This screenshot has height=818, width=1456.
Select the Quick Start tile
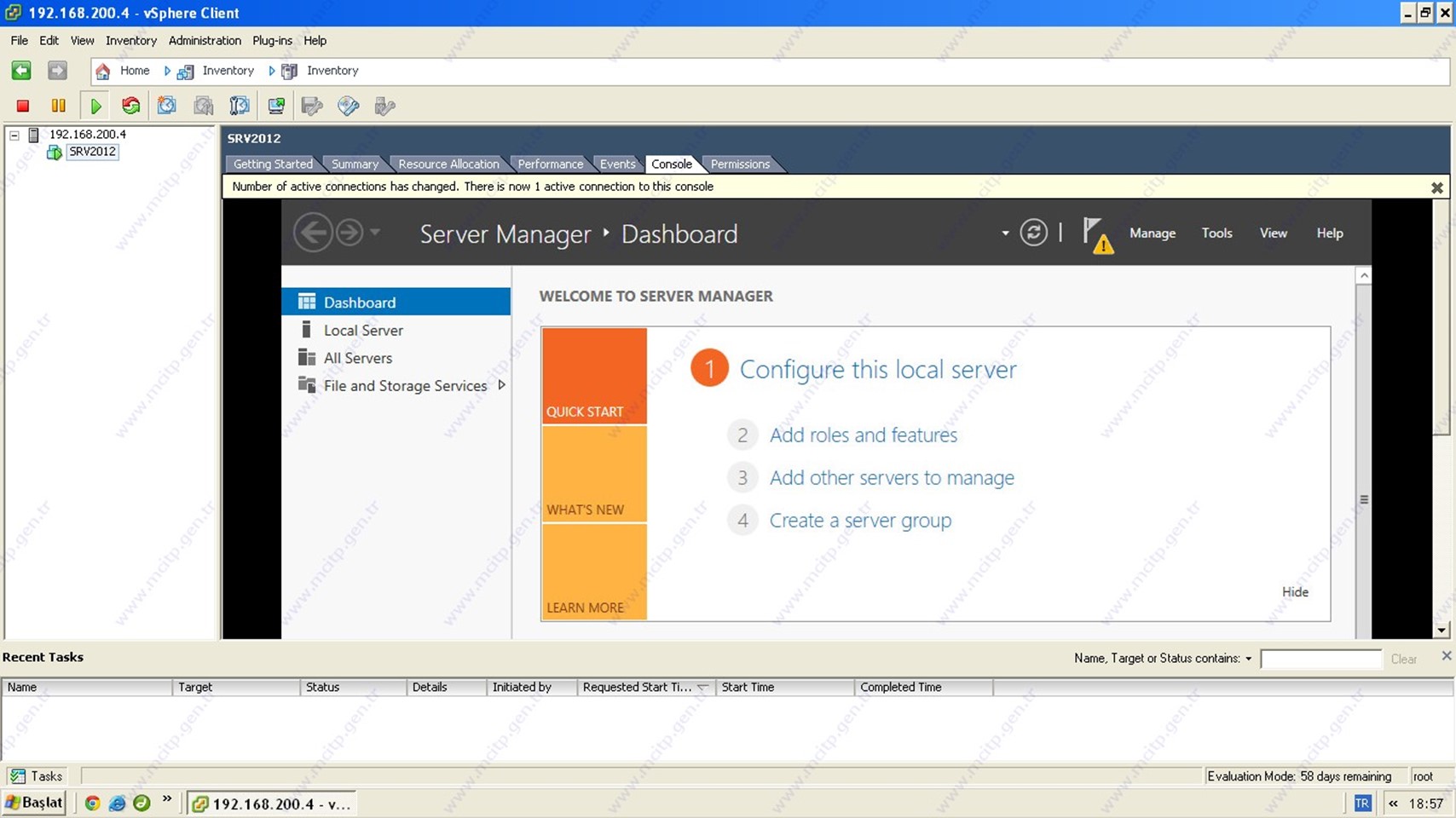[594, 376]
